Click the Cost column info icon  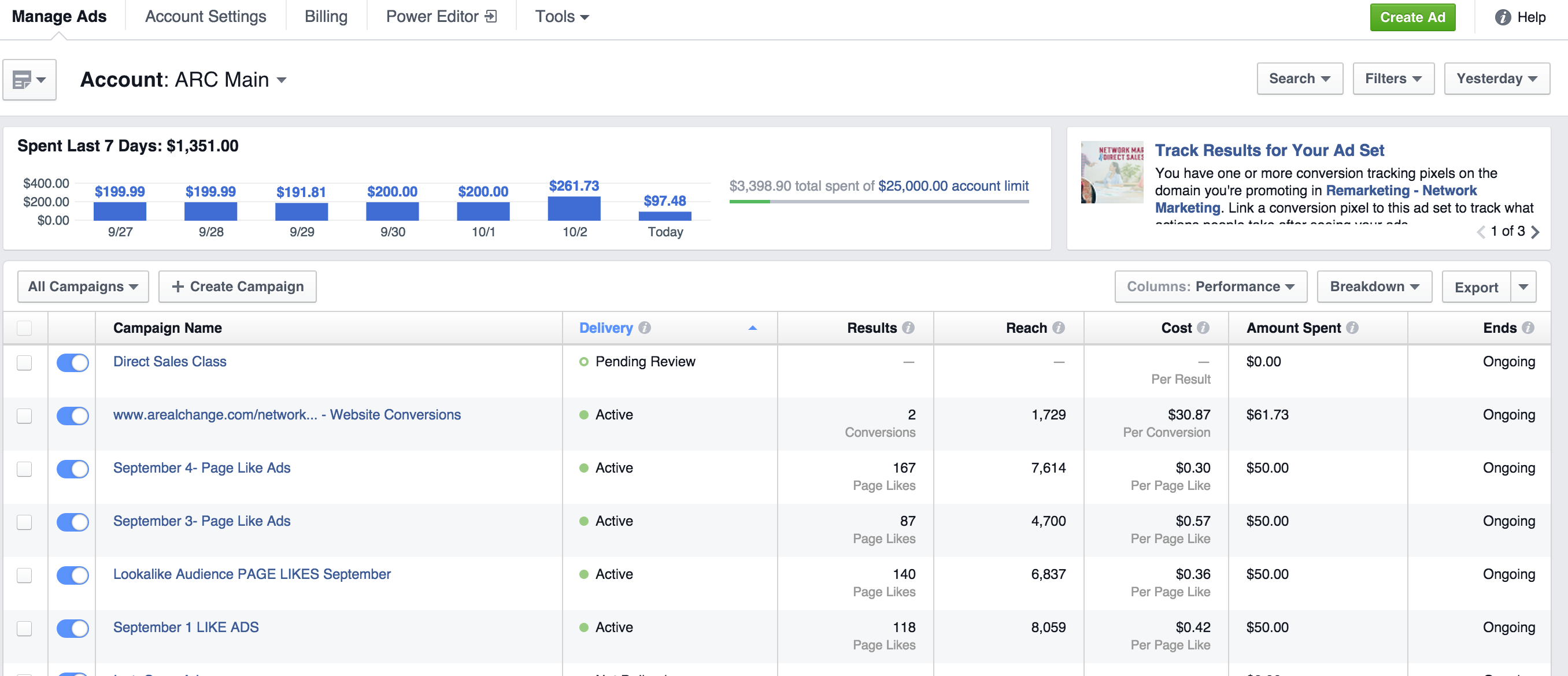(x=1203, y=328)
